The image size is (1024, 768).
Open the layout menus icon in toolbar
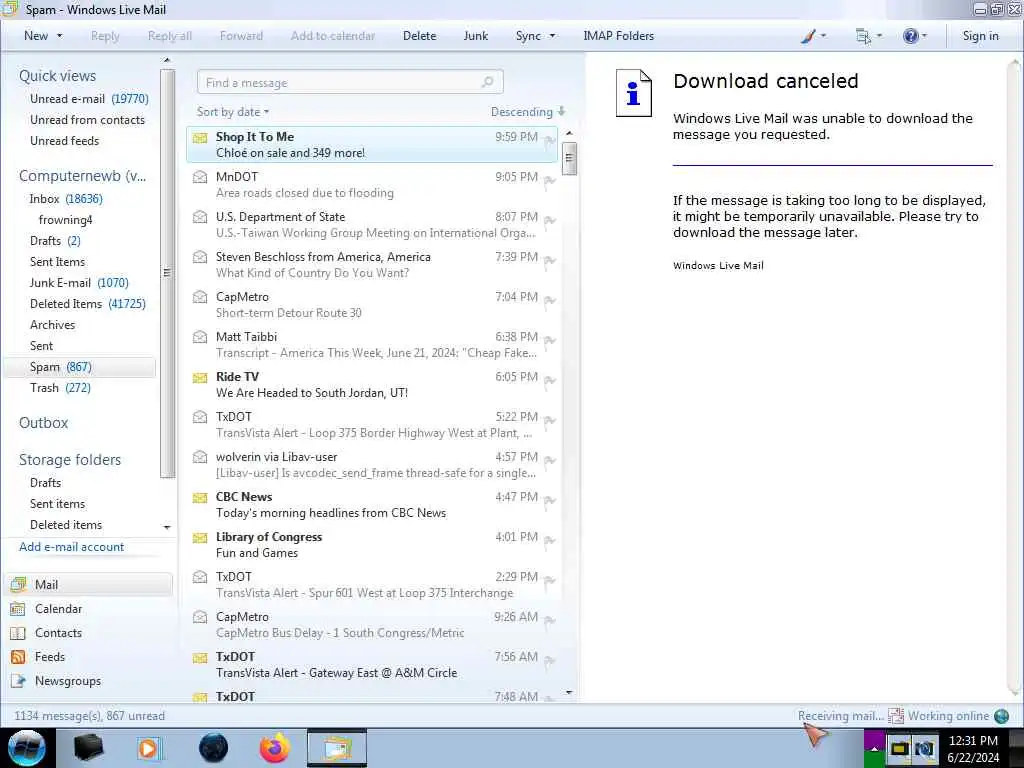coord(863,36)
